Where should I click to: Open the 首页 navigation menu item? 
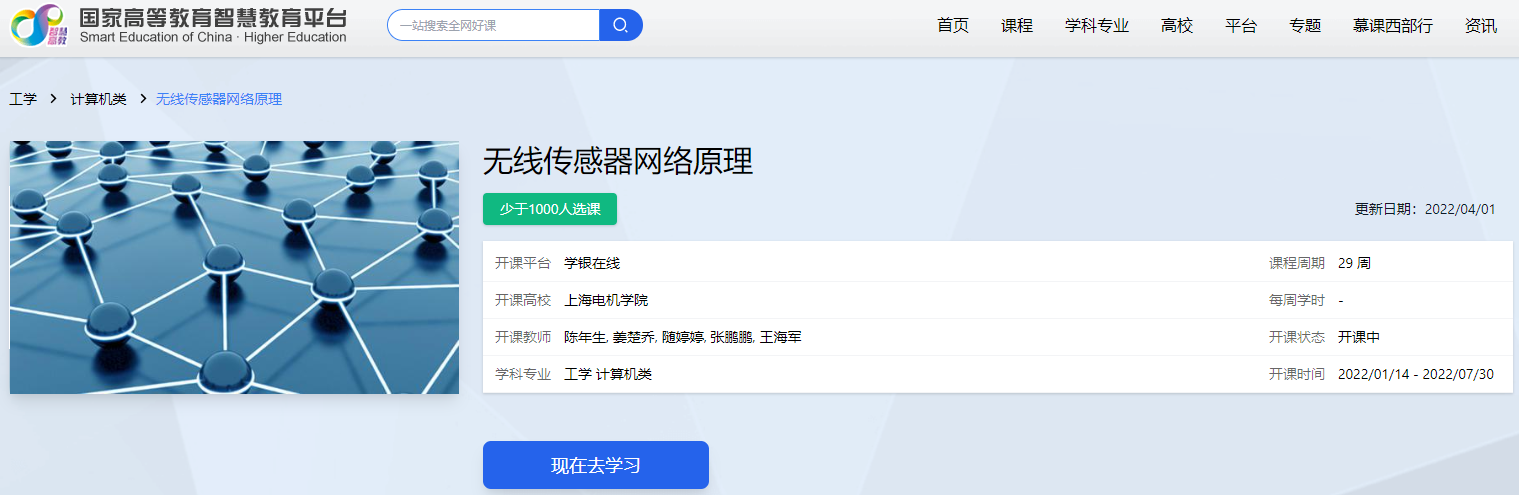tap(952, 26)
